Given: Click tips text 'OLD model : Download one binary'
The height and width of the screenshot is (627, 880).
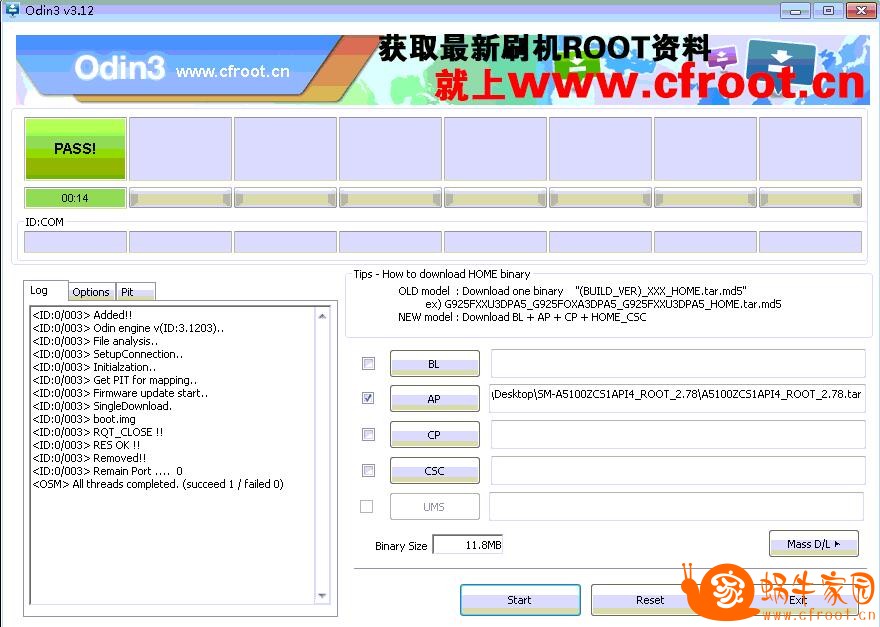Looking at the screenshot, I should pyautogui.click(x=480, y=291).
